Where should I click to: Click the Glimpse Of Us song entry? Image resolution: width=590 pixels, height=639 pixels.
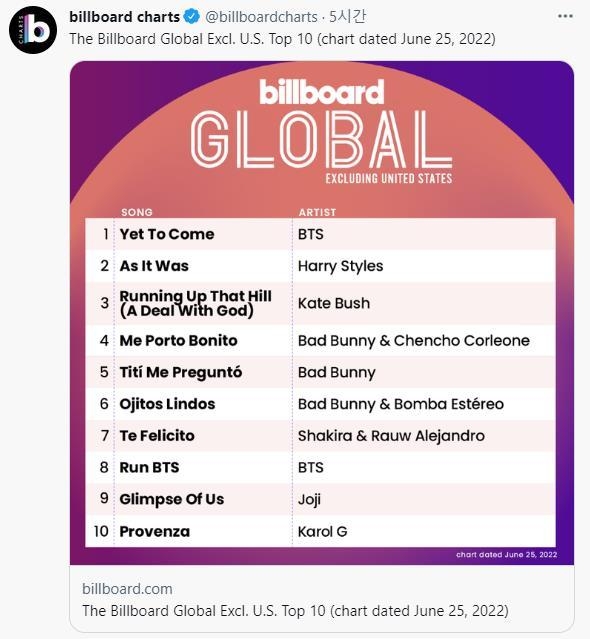[x=172, y=499]
